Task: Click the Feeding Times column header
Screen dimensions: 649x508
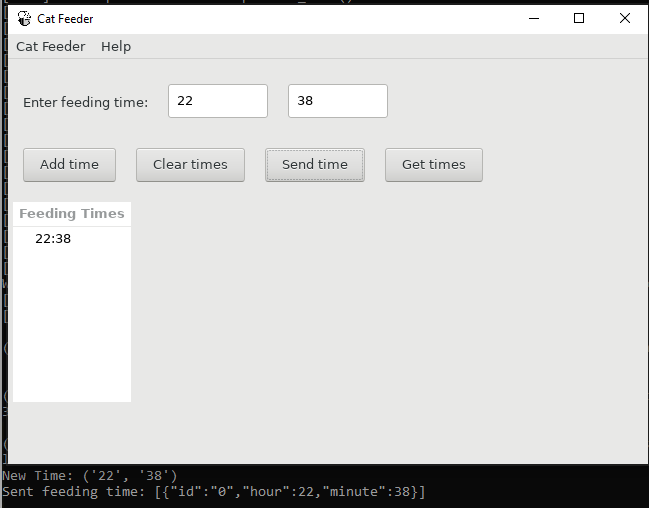Action: (x=72, y=214)
